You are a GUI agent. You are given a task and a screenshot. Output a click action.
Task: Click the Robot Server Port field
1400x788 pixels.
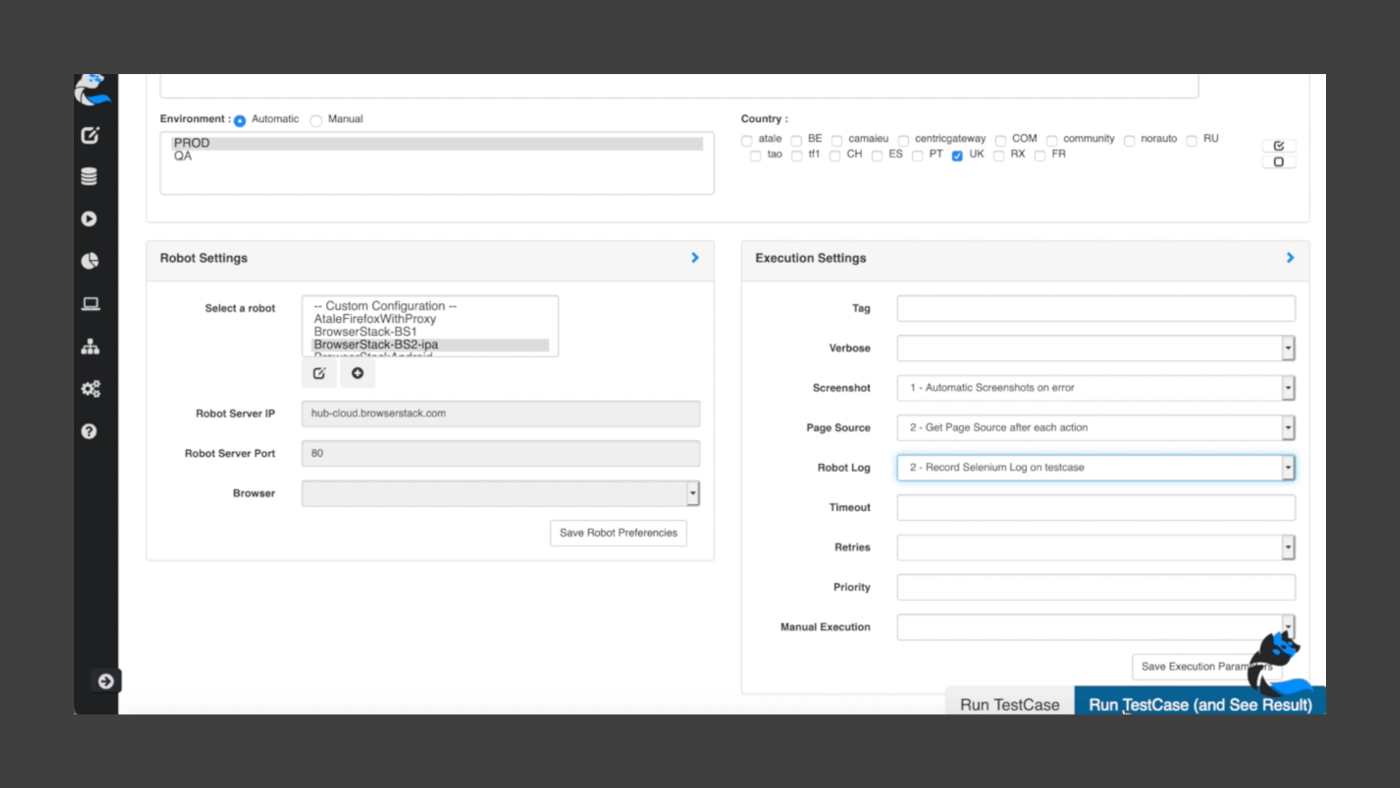(x=500, y=453)
